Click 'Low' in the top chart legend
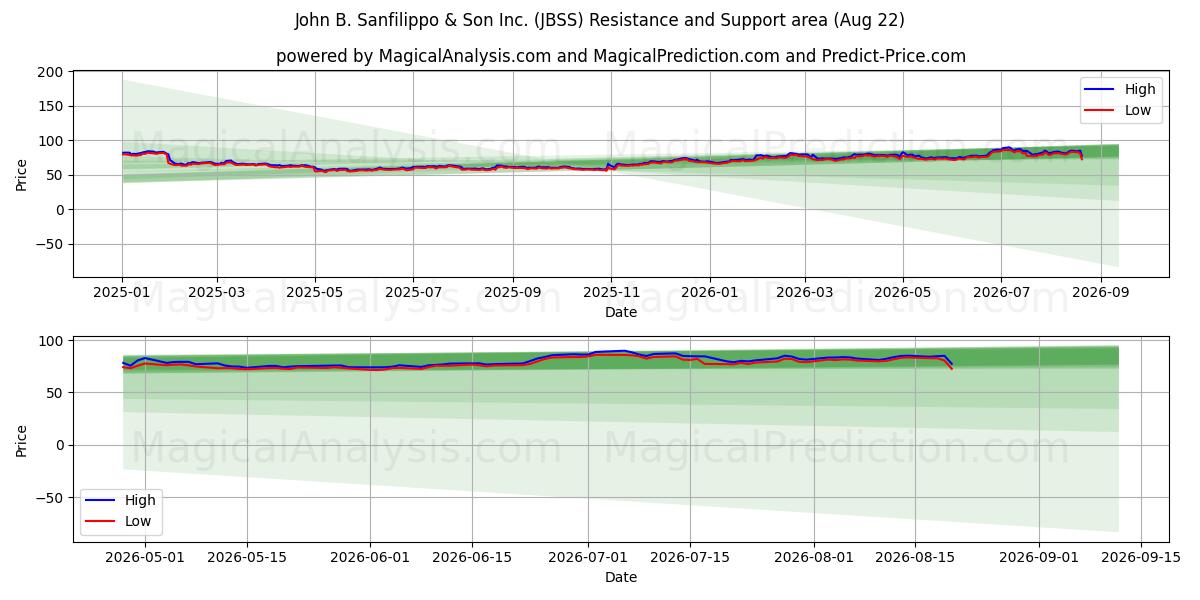Viewport: 1200px width, 600px height. coord(1138,110)
